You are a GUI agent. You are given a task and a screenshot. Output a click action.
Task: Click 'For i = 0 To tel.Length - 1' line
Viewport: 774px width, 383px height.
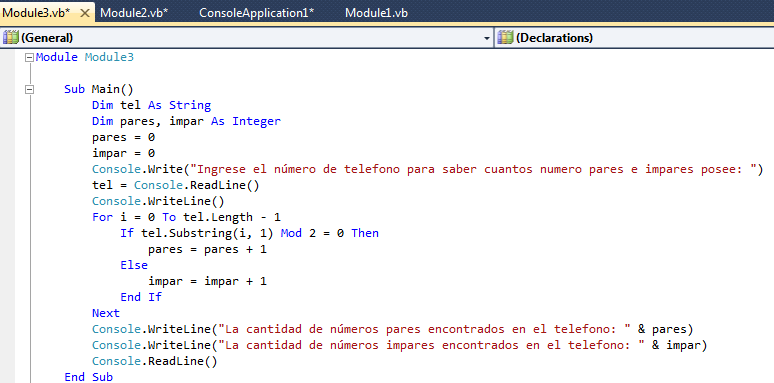coord(187,217)
